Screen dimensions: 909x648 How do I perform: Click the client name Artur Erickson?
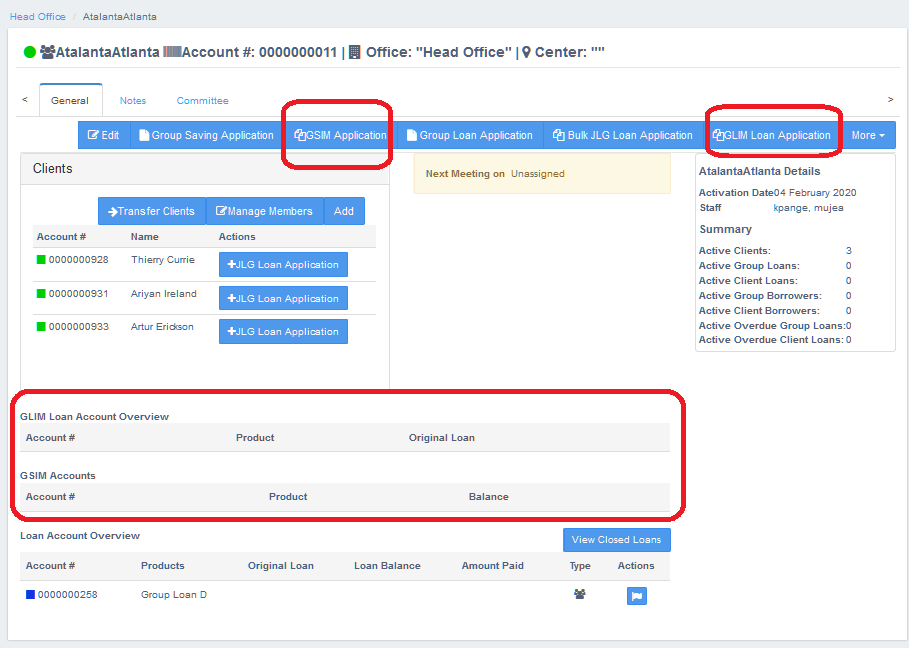point(162,327)
